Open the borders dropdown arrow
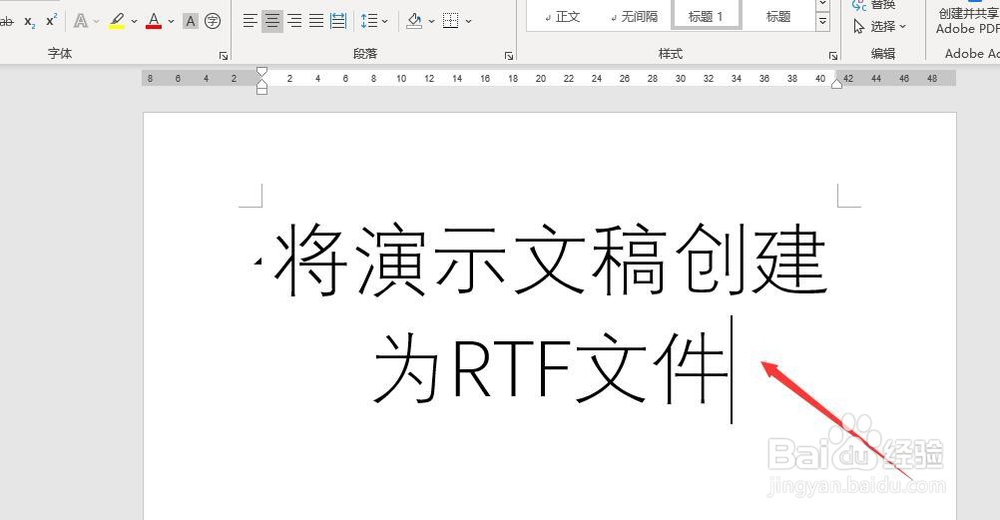The width and height of the screenshot is (1000, 520). click(469, 21)
